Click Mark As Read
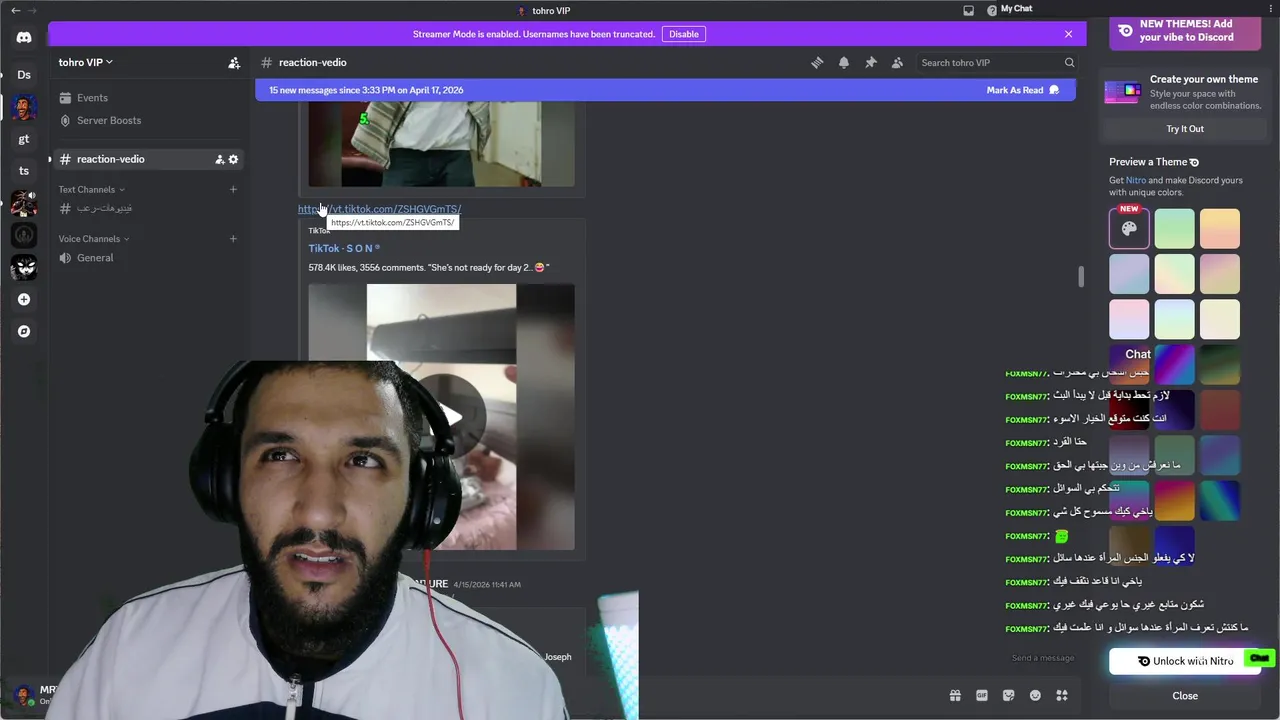1280x720 pixels. coord(1022,90)
